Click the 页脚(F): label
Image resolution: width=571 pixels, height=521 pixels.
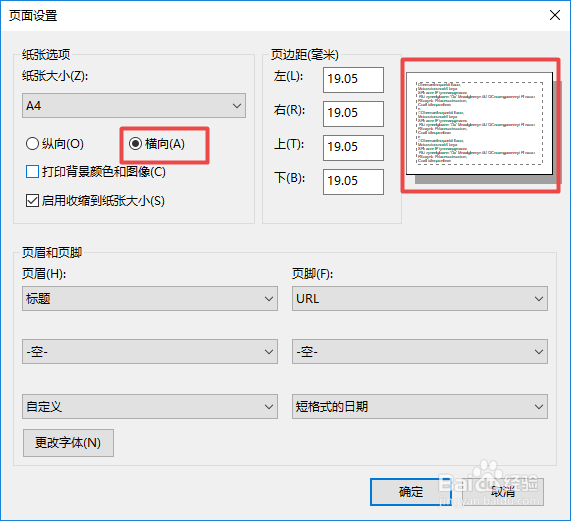click(312, 273)
